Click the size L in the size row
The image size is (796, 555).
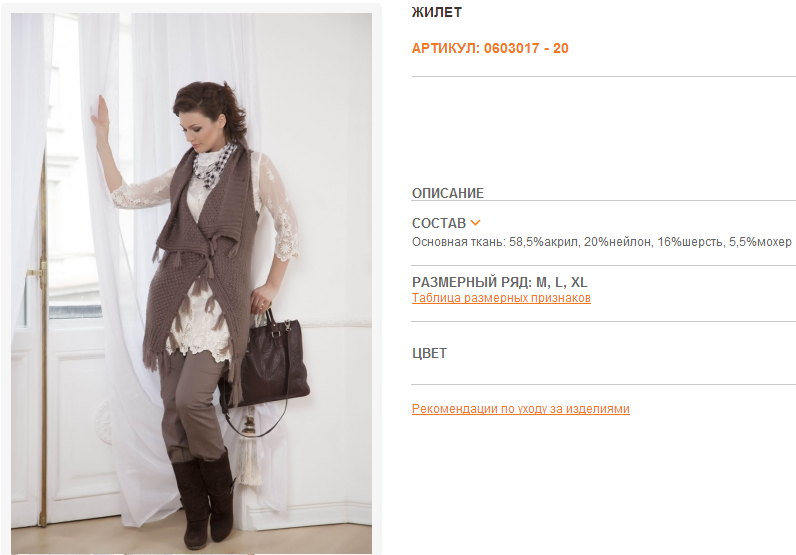pyautogui.click(x=558, y=282)
